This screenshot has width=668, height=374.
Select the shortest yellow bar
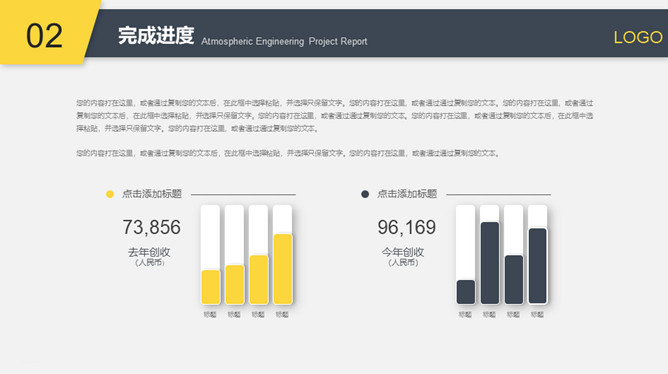pyautogui.click(x=211, y=287)
